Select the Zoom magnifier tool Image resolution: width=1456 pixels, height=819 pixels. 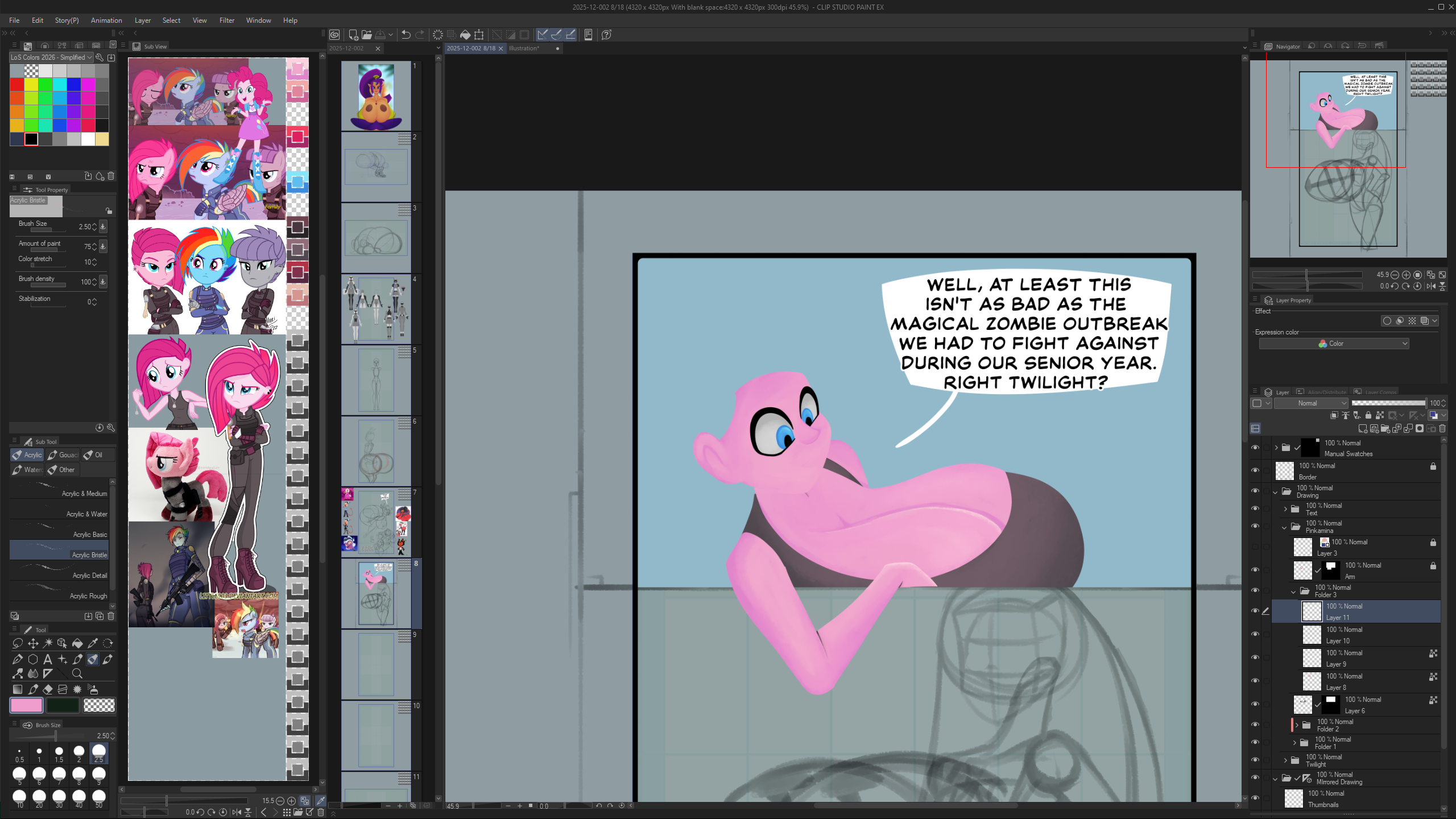77,674
